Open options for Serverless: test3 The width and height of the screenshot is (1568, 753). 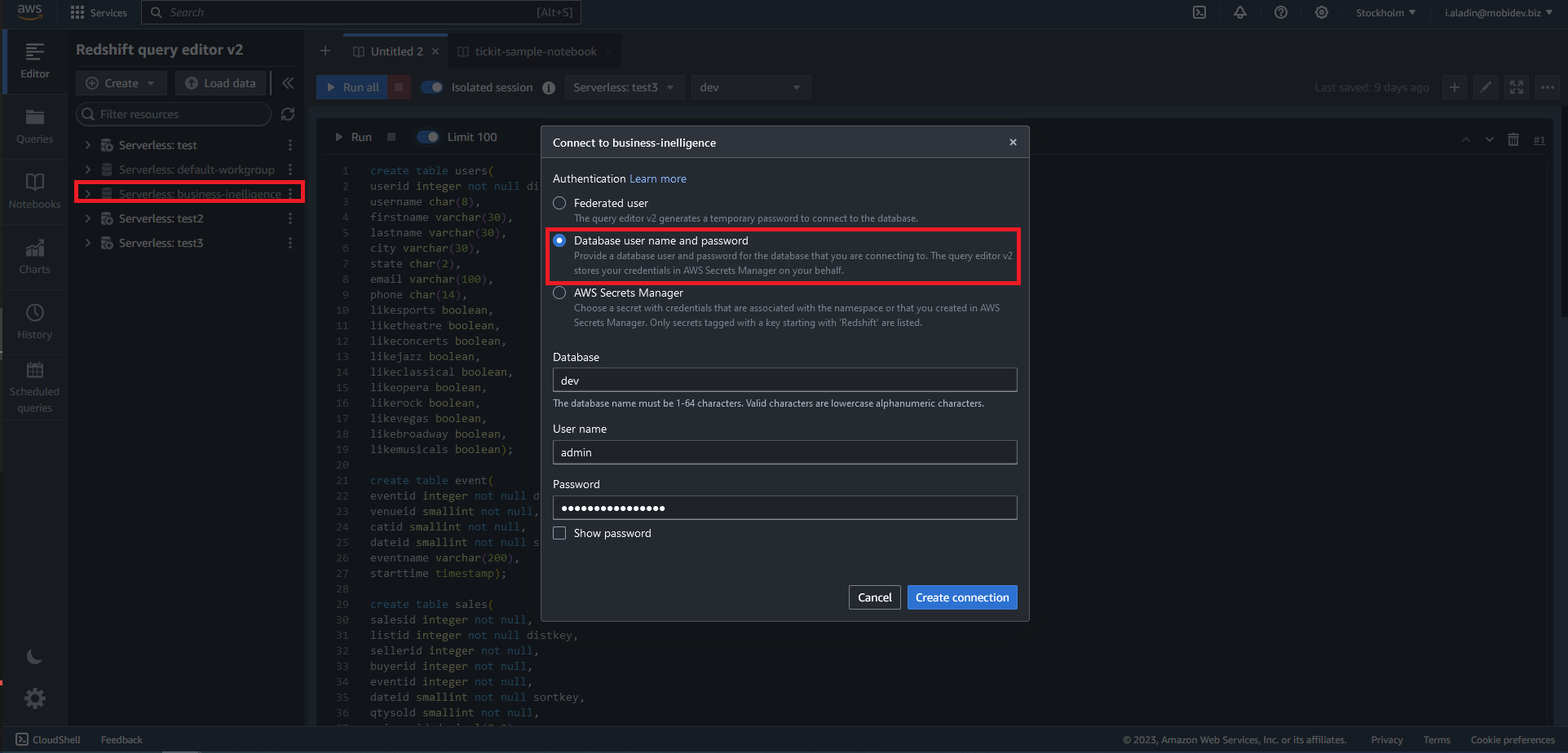290,243
